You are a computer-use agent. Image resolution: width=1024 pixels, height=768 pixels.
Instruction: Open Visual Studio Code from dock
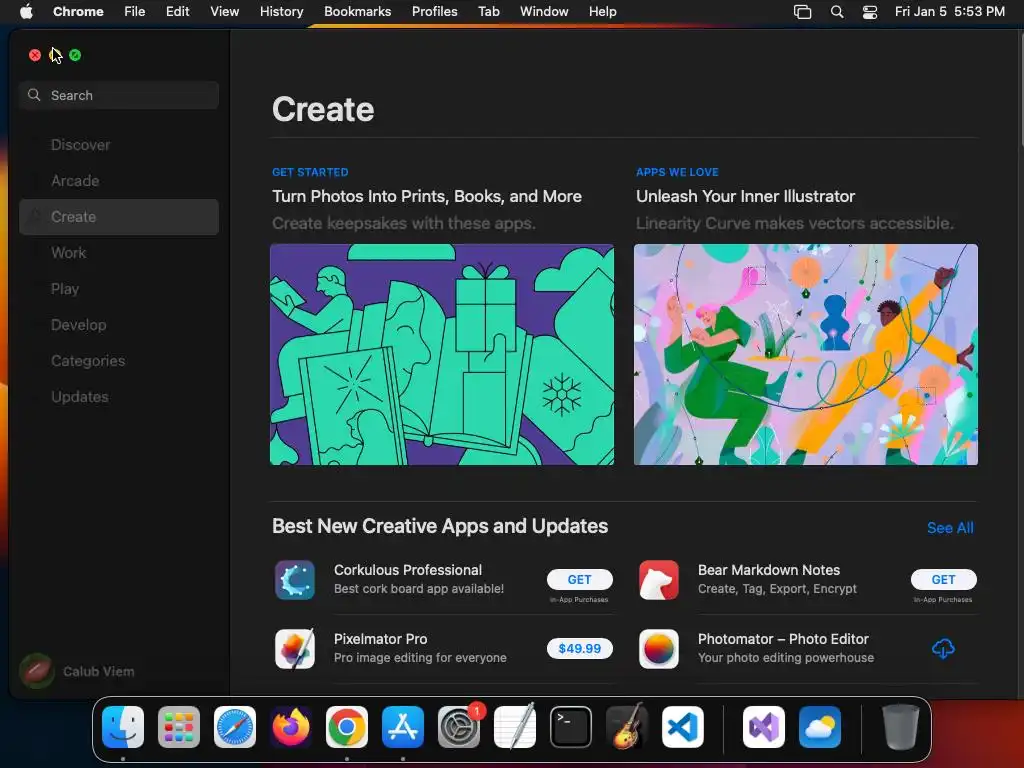click(x=682, y=727)
